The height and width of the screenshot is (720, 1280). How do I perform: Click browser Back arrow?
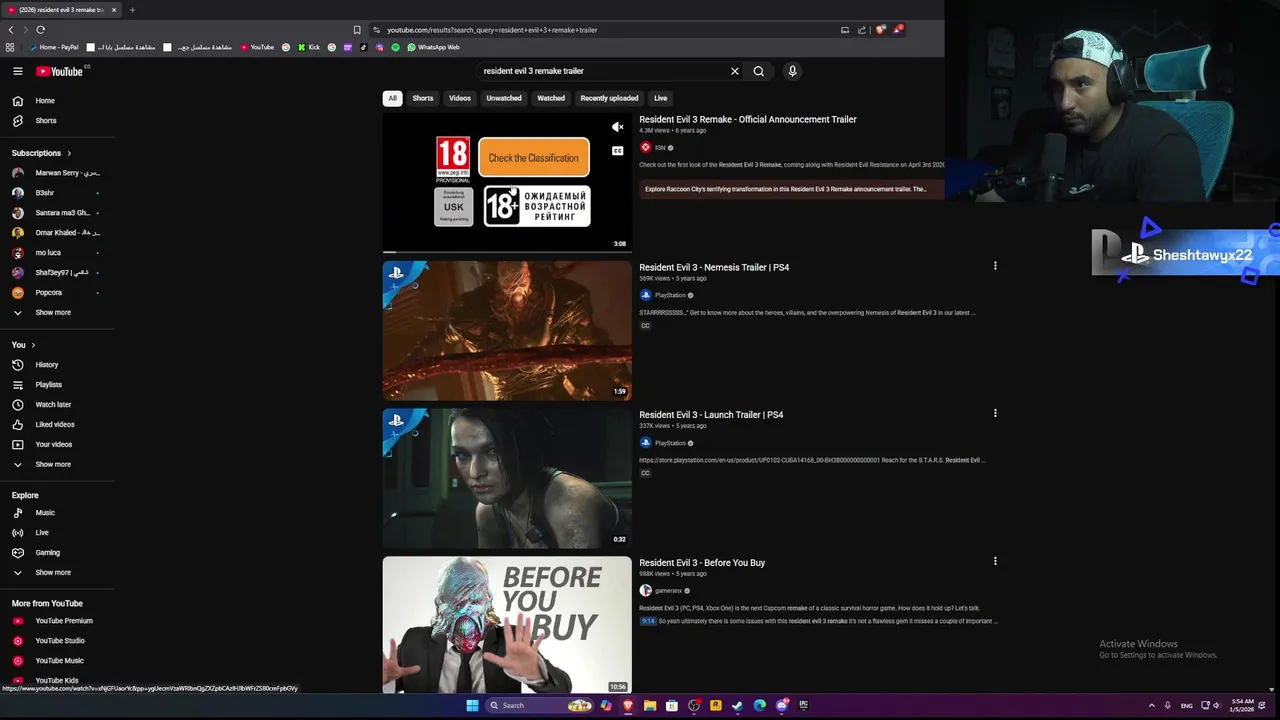click(x=11, y=30)
